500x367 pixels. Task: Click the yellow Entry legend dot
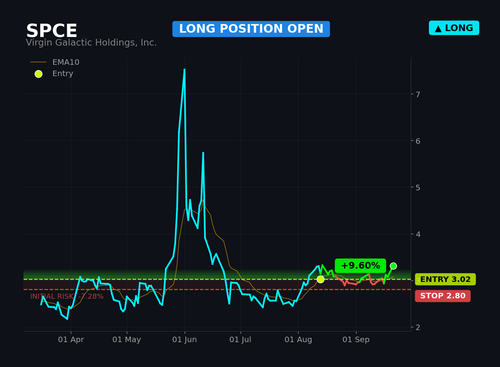click(39, 74)
